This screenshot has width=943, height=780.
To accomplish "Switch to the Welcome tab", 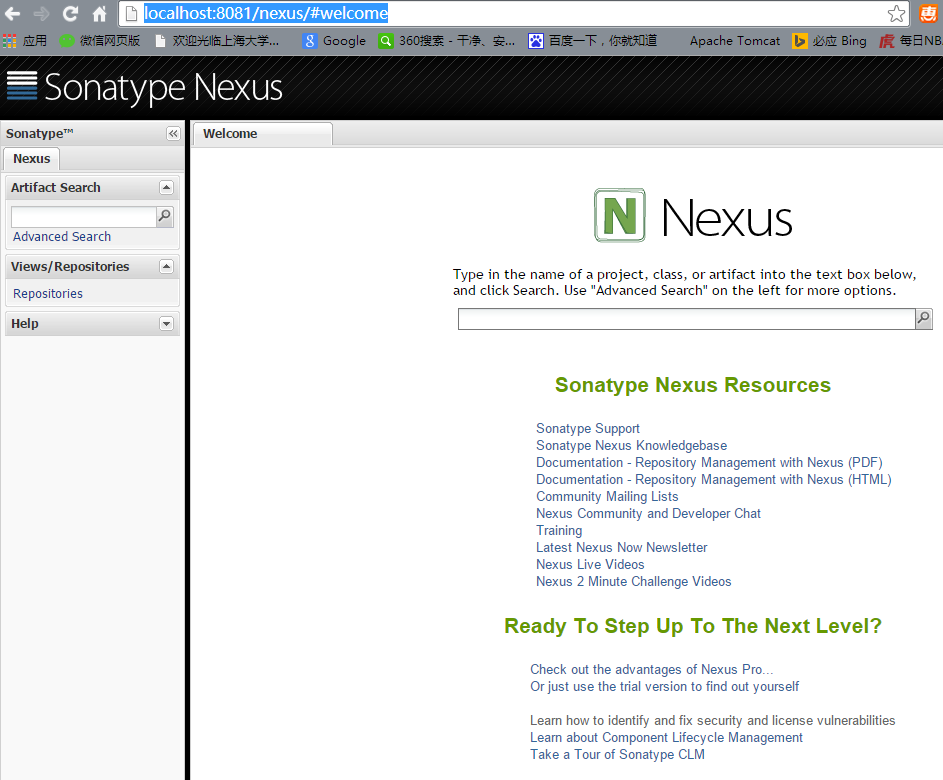I will tap(230, 133).
